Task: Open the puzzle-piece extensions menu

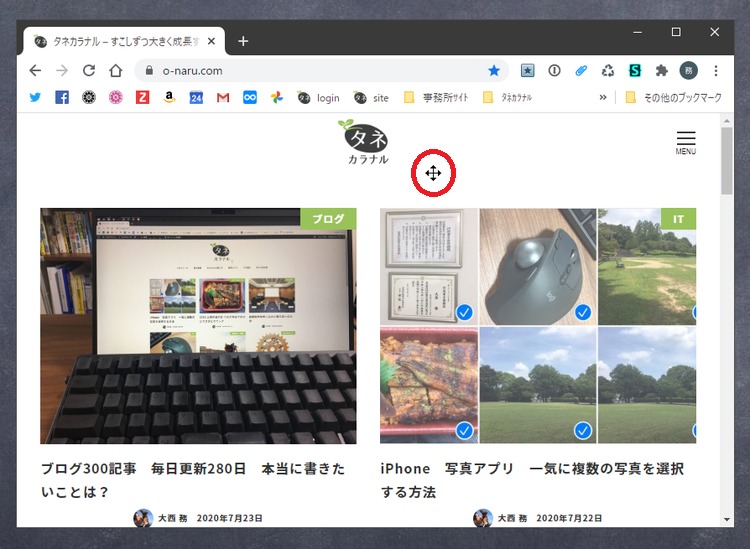Action: tap(662, 71)
